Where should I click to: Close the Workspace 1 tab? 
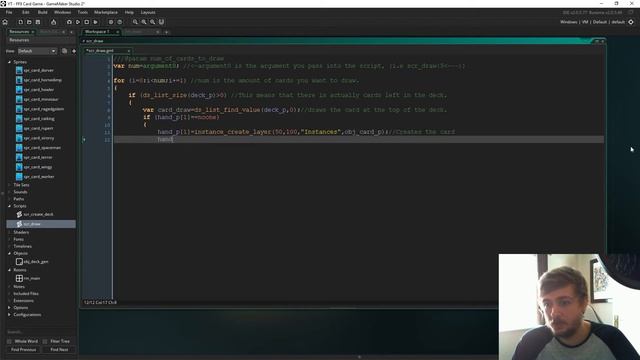(118, 32)
